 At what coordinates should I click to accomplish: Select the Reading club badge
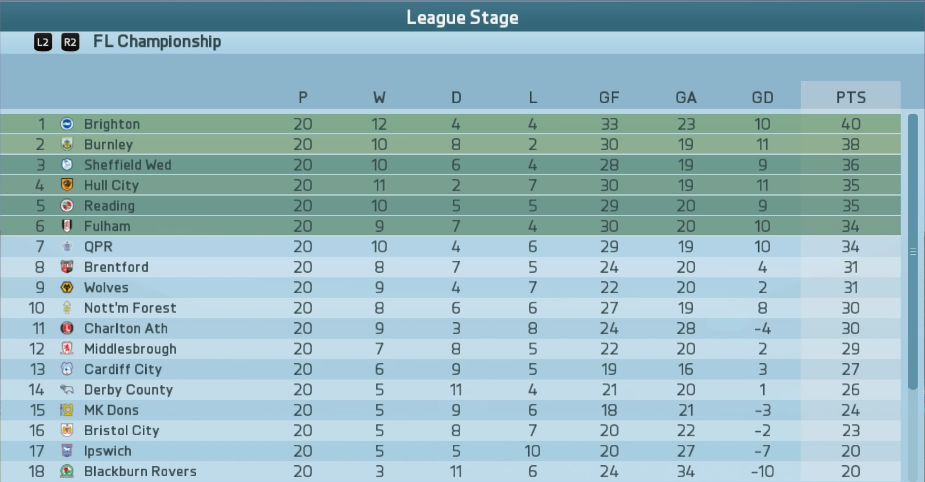point(67,205)
